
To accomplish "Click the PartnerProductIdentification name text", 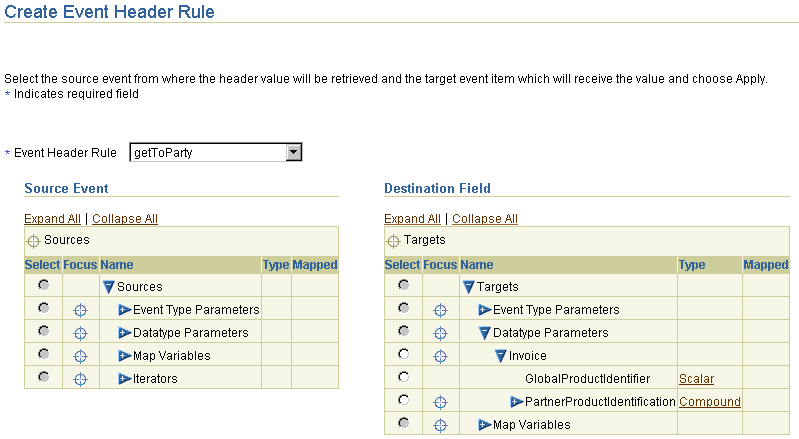I will [x=600, y=402].
